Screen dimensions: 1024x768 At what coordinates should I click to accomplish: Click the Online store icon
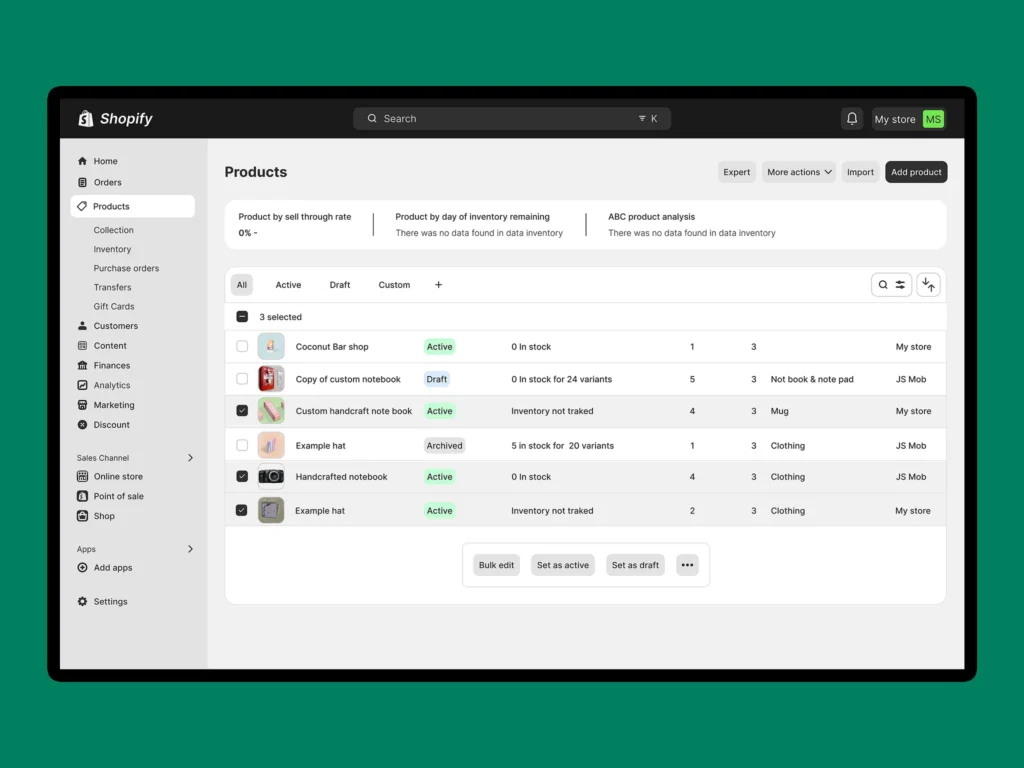pos(82,476)
